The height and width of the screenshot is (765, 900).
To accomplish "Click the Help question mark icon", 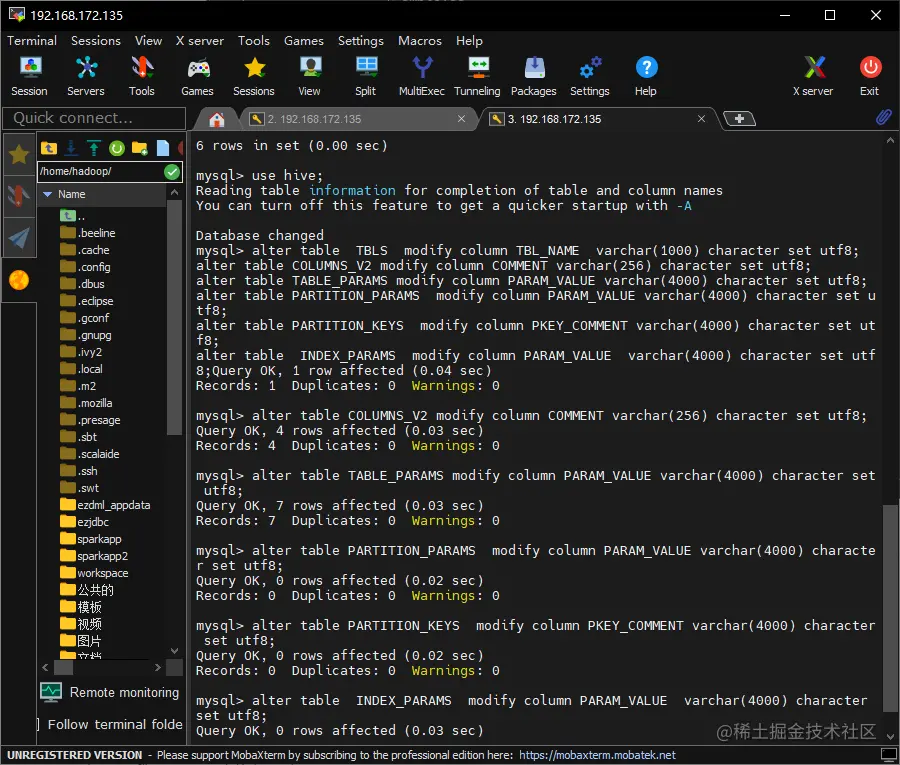I will [646, 76].
